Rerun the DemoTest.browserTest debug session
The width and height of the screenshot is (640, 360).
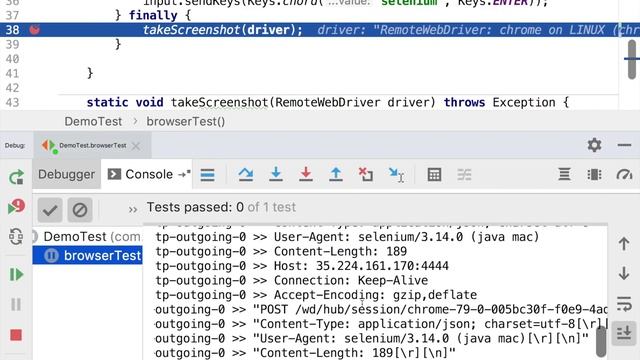(x=16, y=177)
